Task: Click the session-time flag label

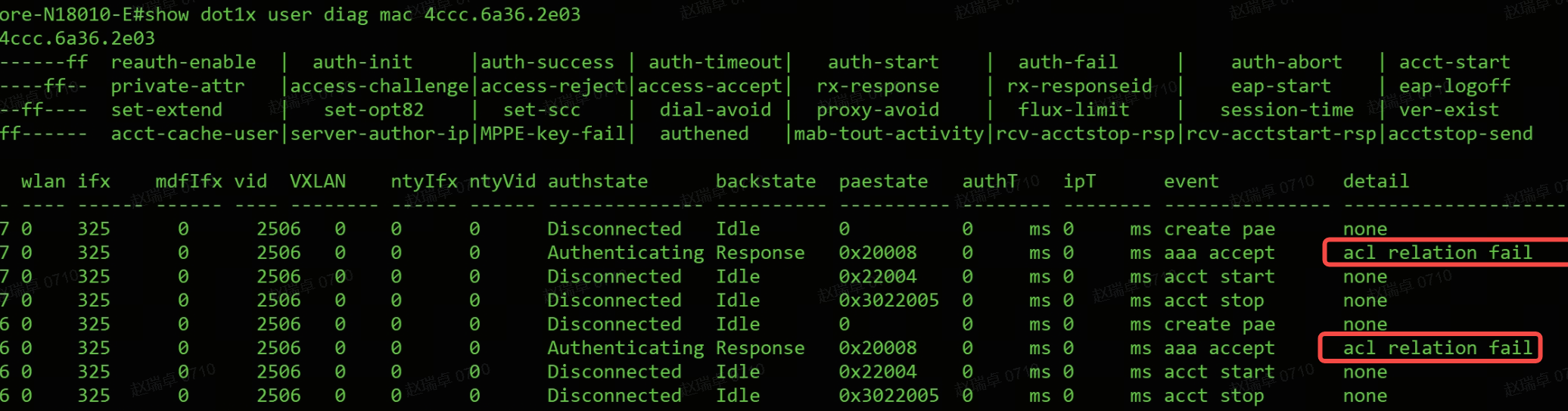Action: click(x=1286, y=110)
